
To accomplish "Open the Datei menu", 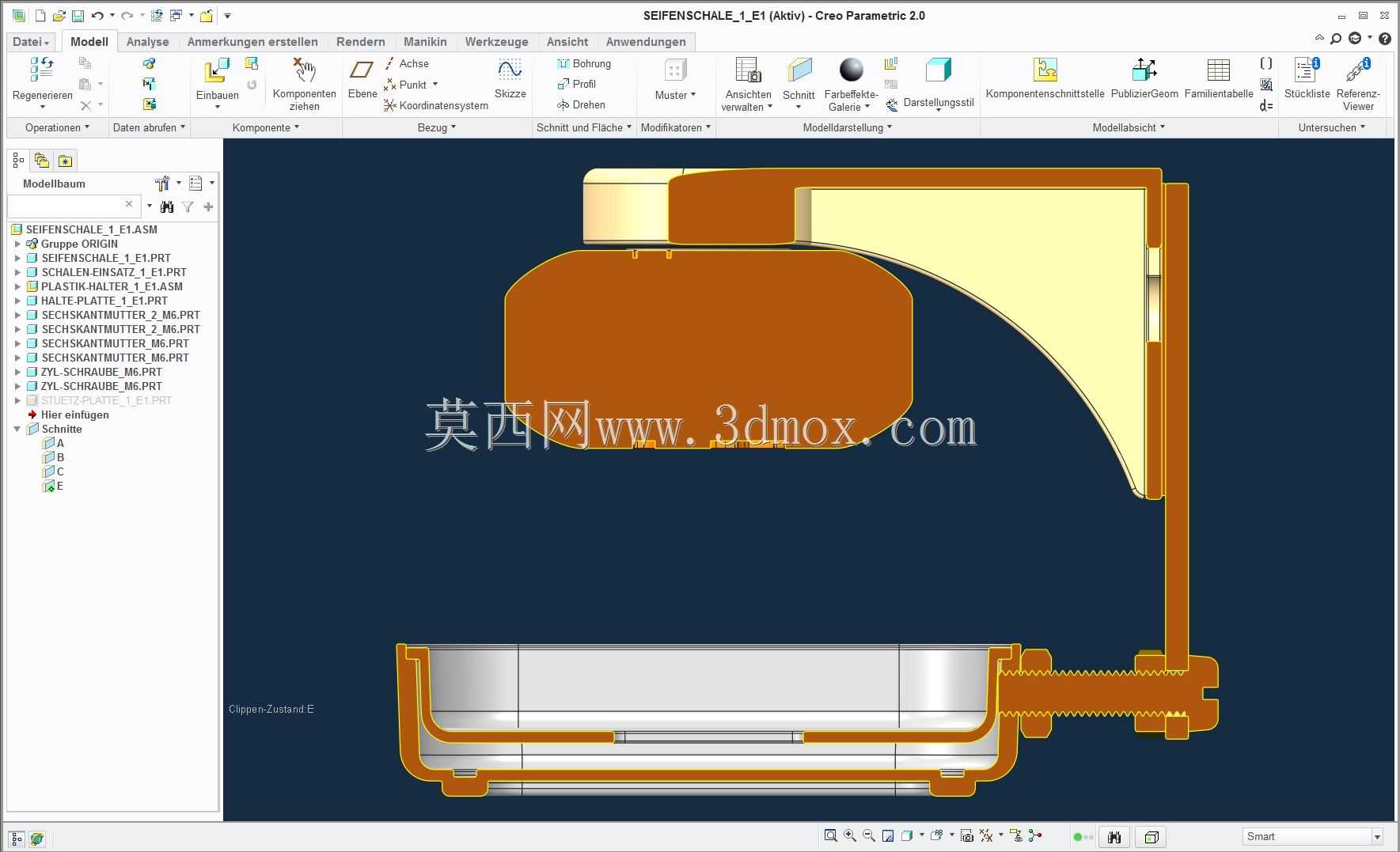I will (x=32, y=42).
